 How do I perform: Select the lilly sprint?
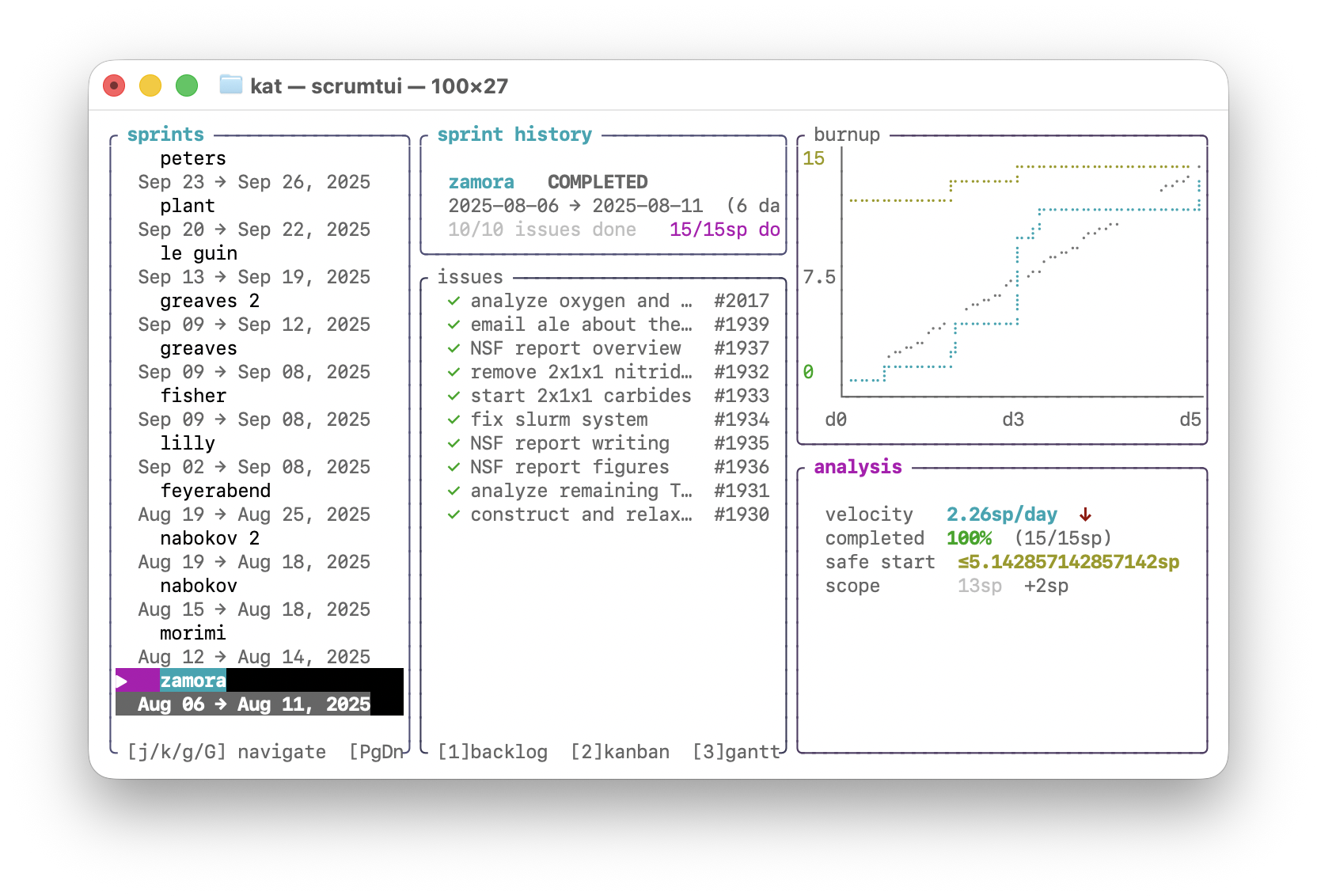(187, 443)
